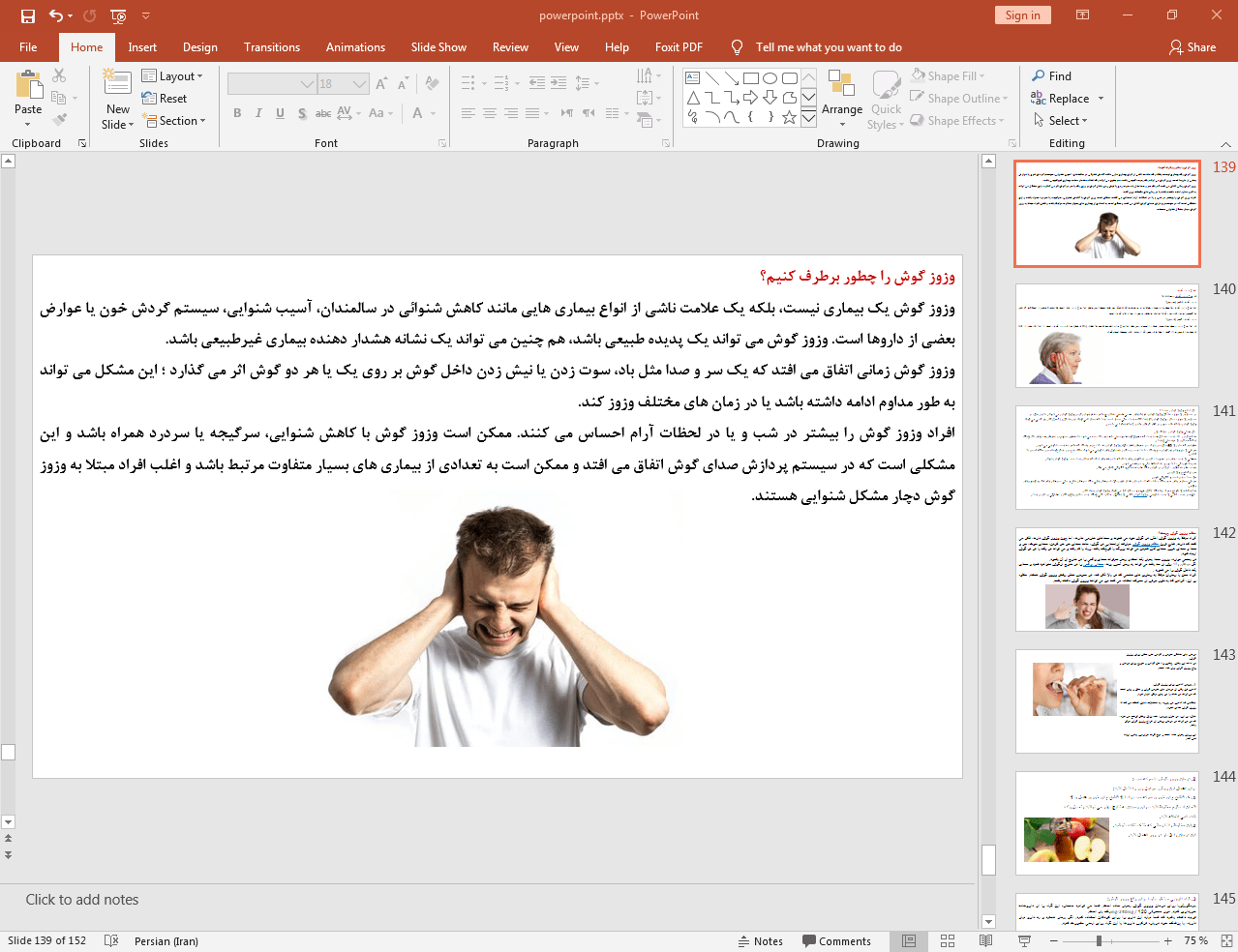Open the font size dropdown
This screenshot has height=952, width=1238.
pyautogui.click(x=359, y=84)
